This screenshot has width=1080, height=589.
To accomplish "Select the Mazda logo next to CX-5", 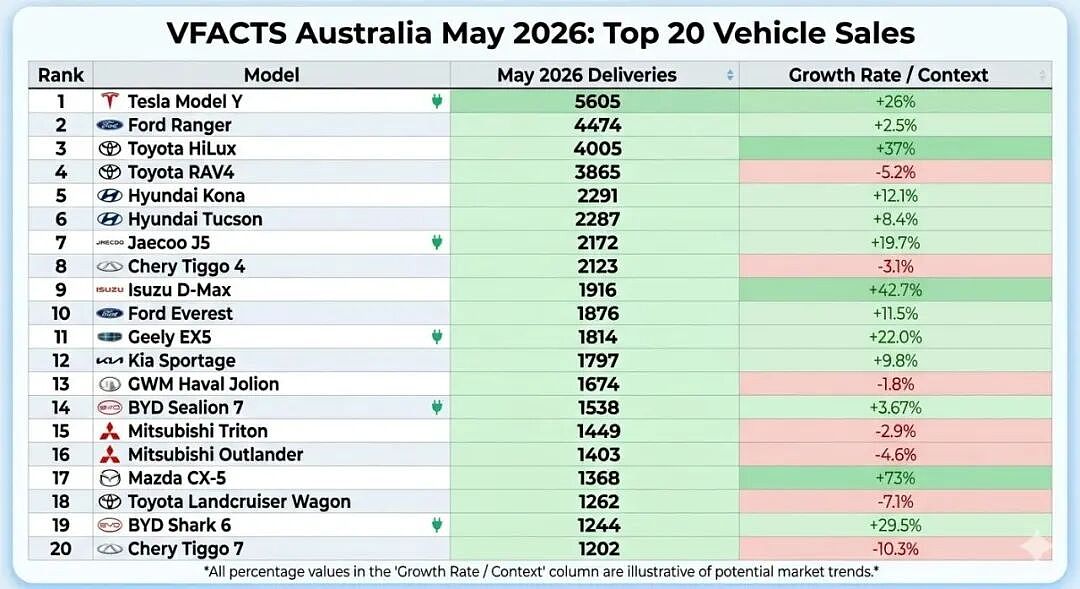I will 110,478.
